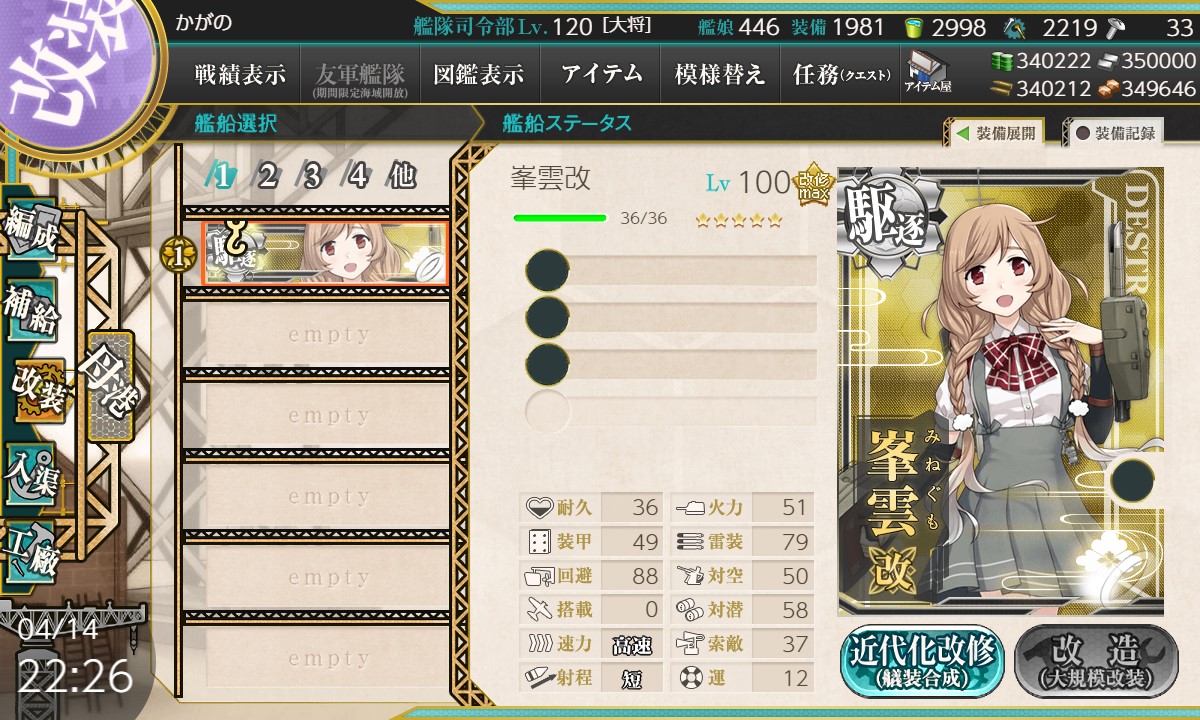1200x720 pixels.
Task: Select the 補給 resupply sidebar icon
Action: [32, 312]
